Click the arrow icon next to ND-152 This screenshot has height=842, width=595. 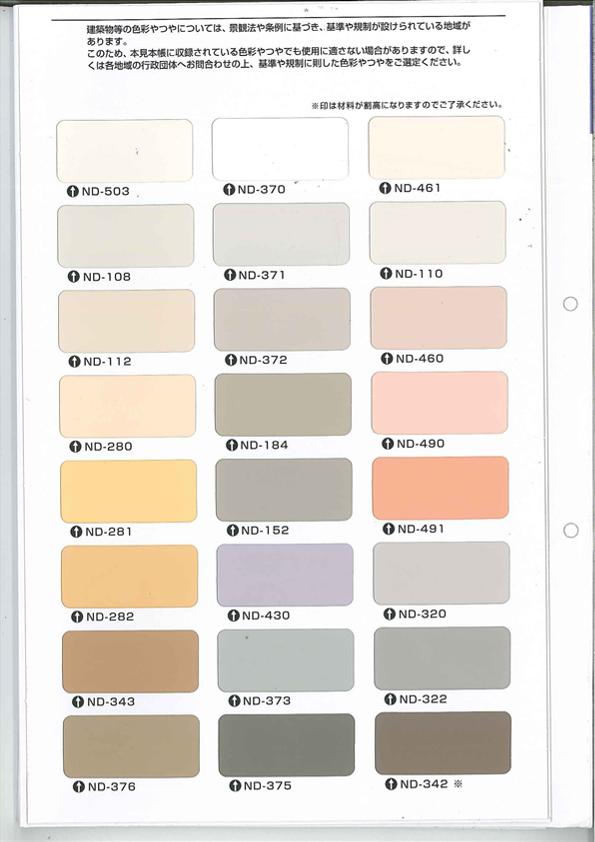[233, 531]
